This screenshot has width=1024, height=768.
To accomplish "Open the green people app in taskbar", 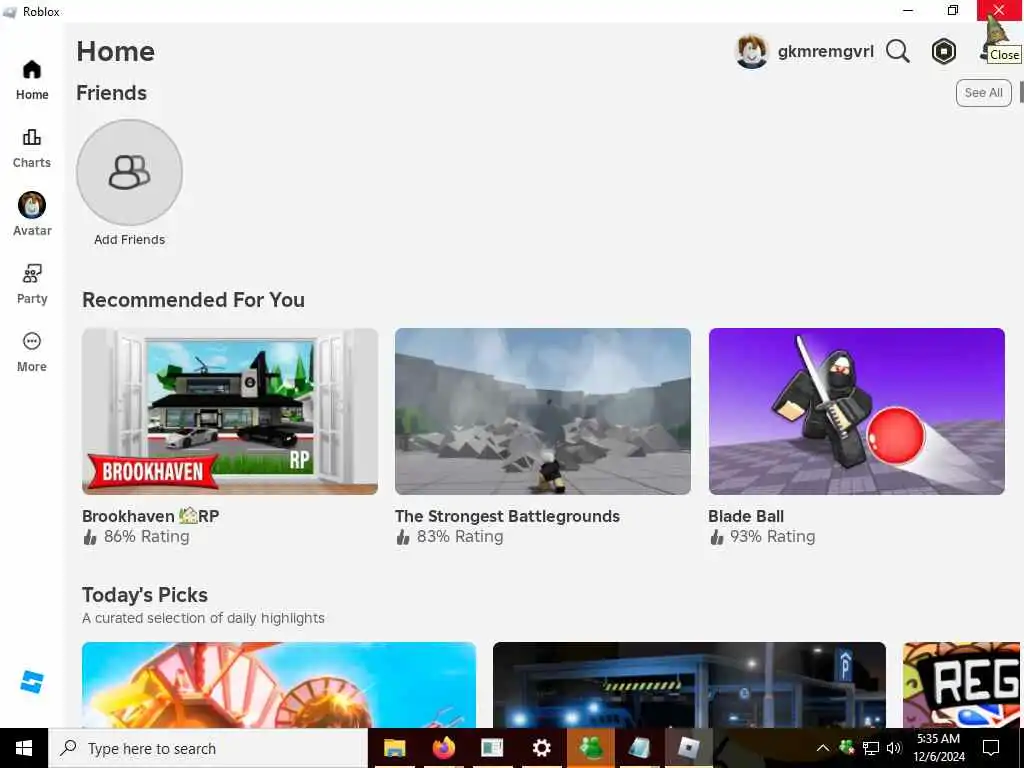I will [590, 748].
